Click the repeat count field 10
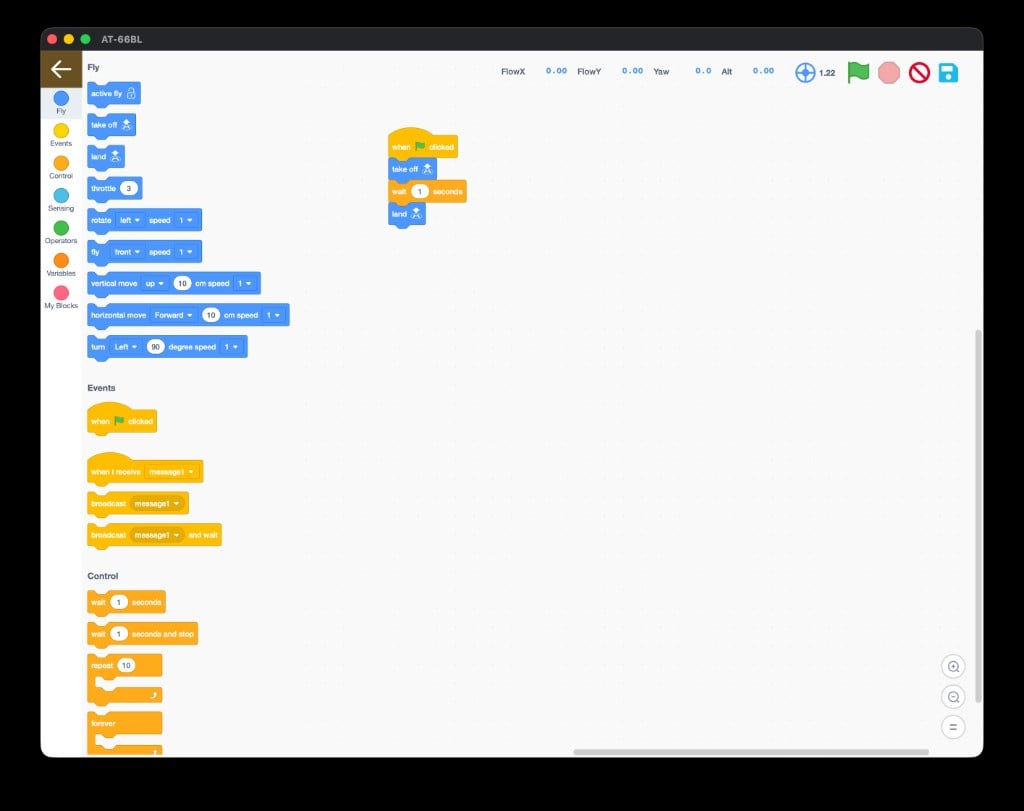The image size is (1024, 811). point(126,665)
